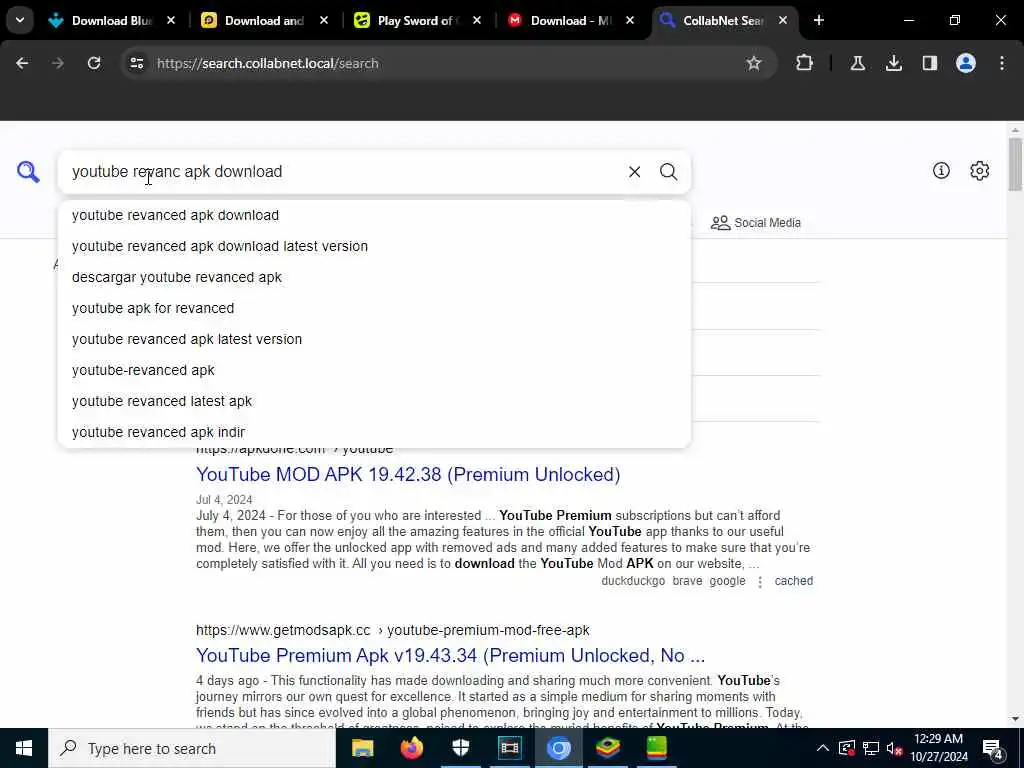Image resolution: width=1024 pixels, height=768 pixels.
Task: Choose suggestion youtube revanced apk download latest version
Action: click(x=374, y=246)
